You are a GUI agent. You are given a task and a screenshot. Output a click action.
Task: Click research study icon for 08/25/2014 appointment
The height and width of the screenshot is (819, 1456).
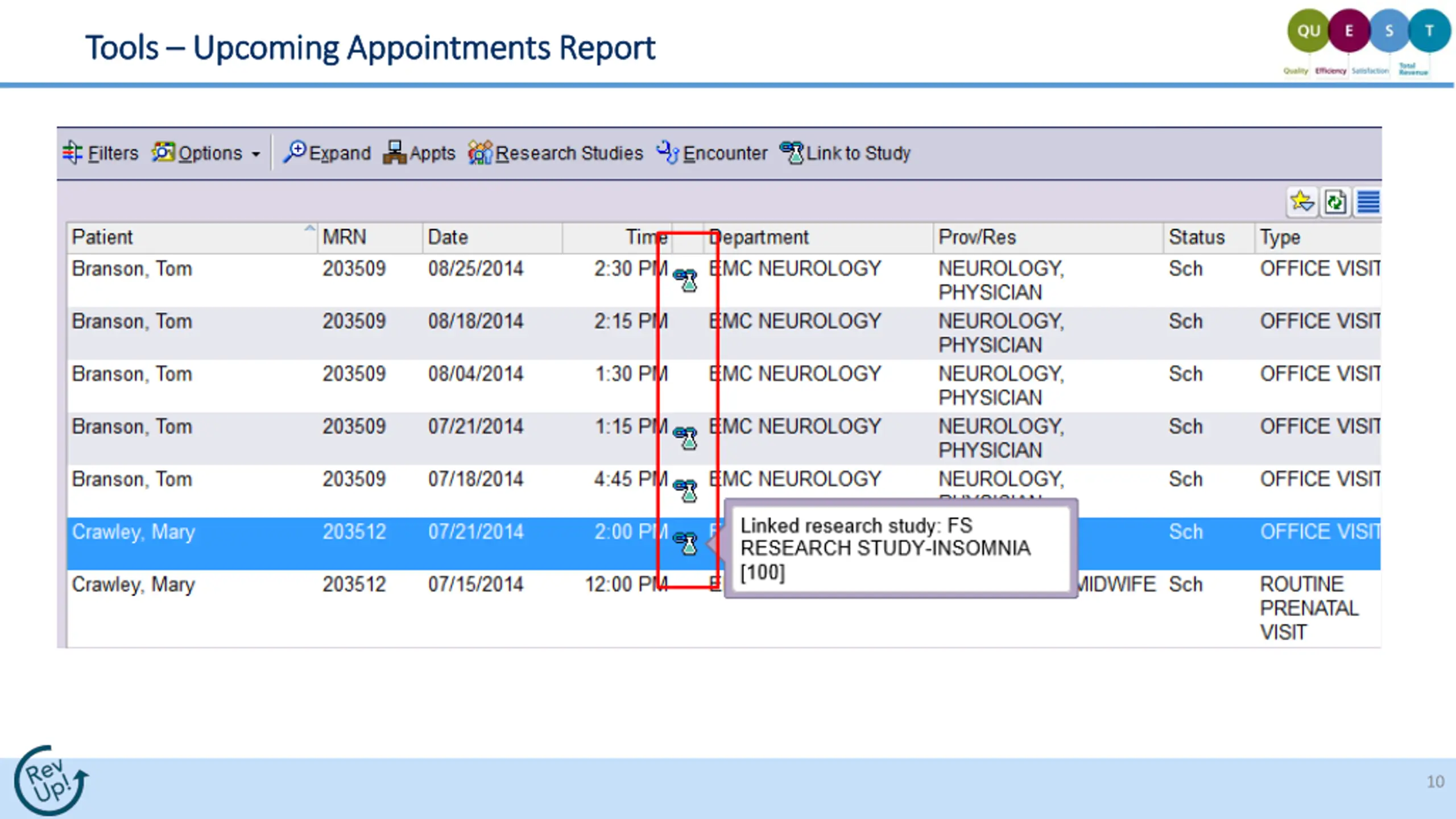(x=686, y=280)
